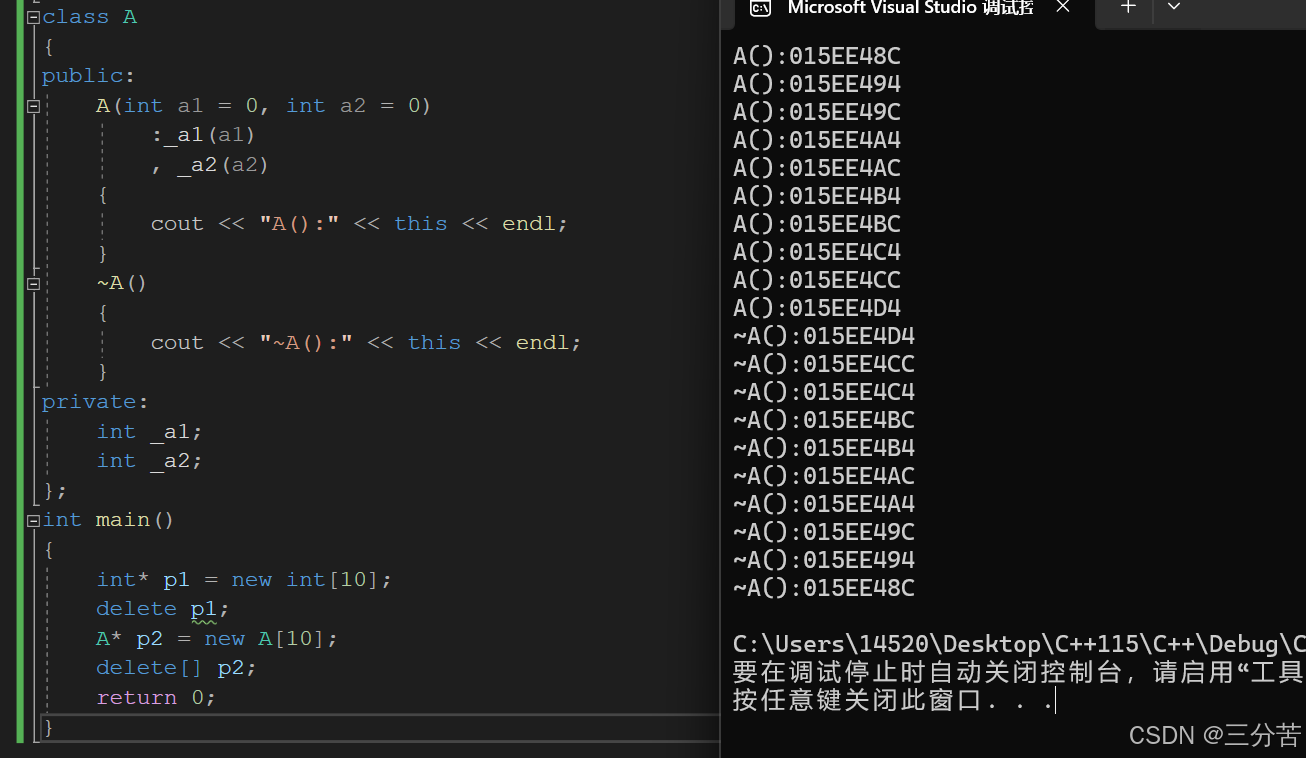Viewport: 1306px width, 758px height.
Task: Click output line A():015EE49C
Action: [x=817, y=112]
